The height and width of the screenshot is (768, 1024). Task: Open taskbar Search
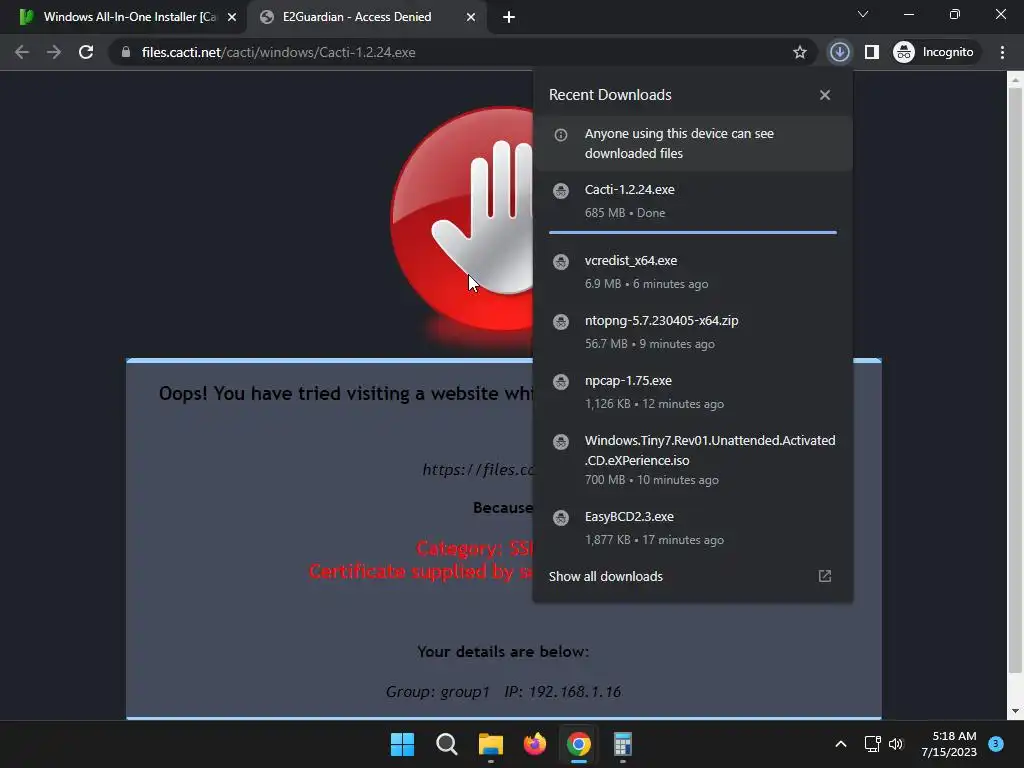click(447, 744)
